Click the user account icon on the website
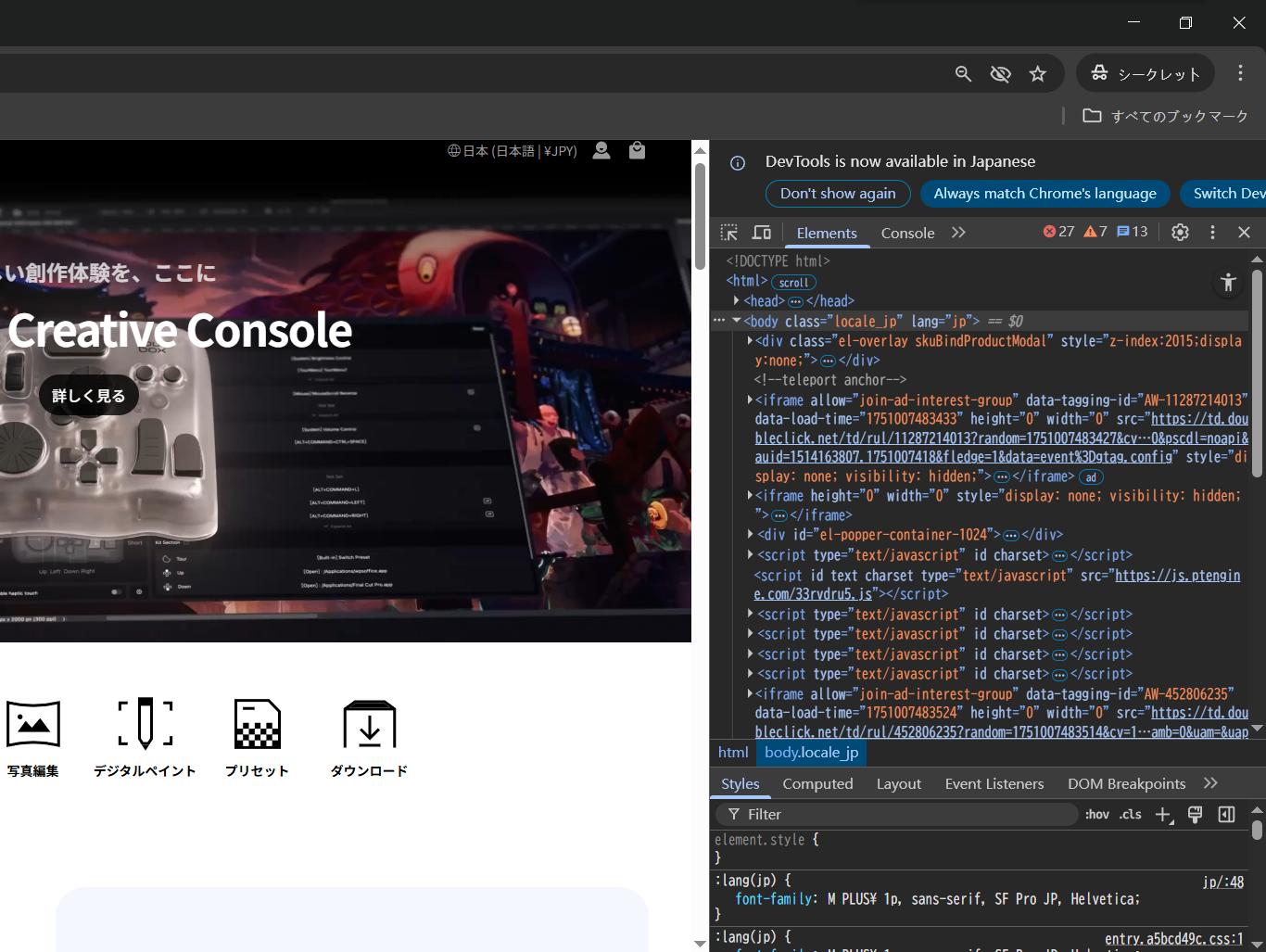Viewport: 1266px width, 952px height. 601,150
